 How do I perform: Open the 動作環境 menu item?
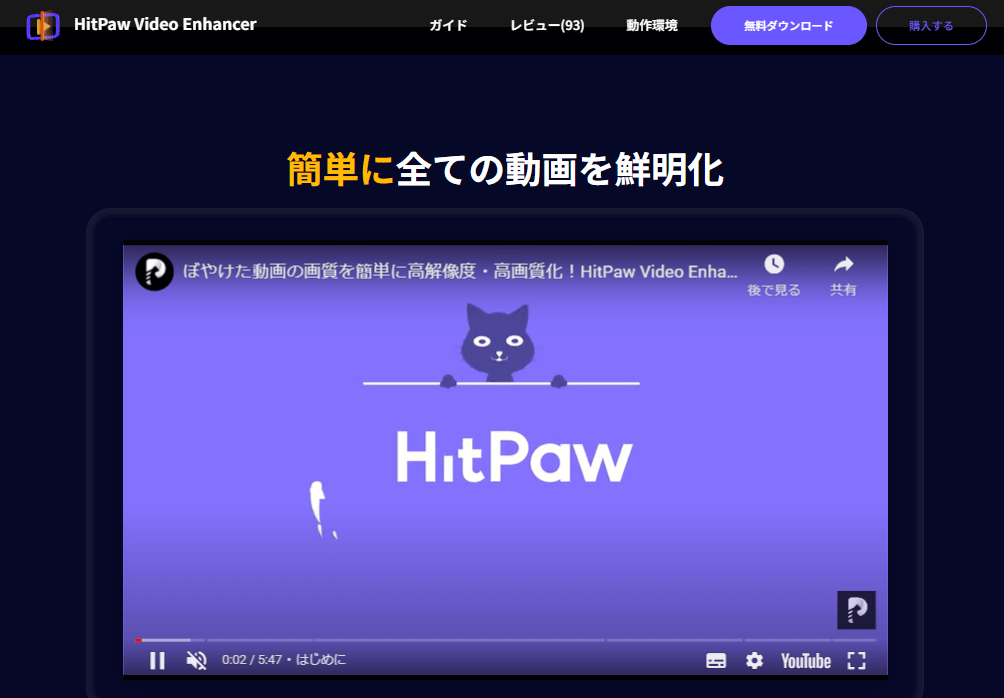tap(652, 26)
